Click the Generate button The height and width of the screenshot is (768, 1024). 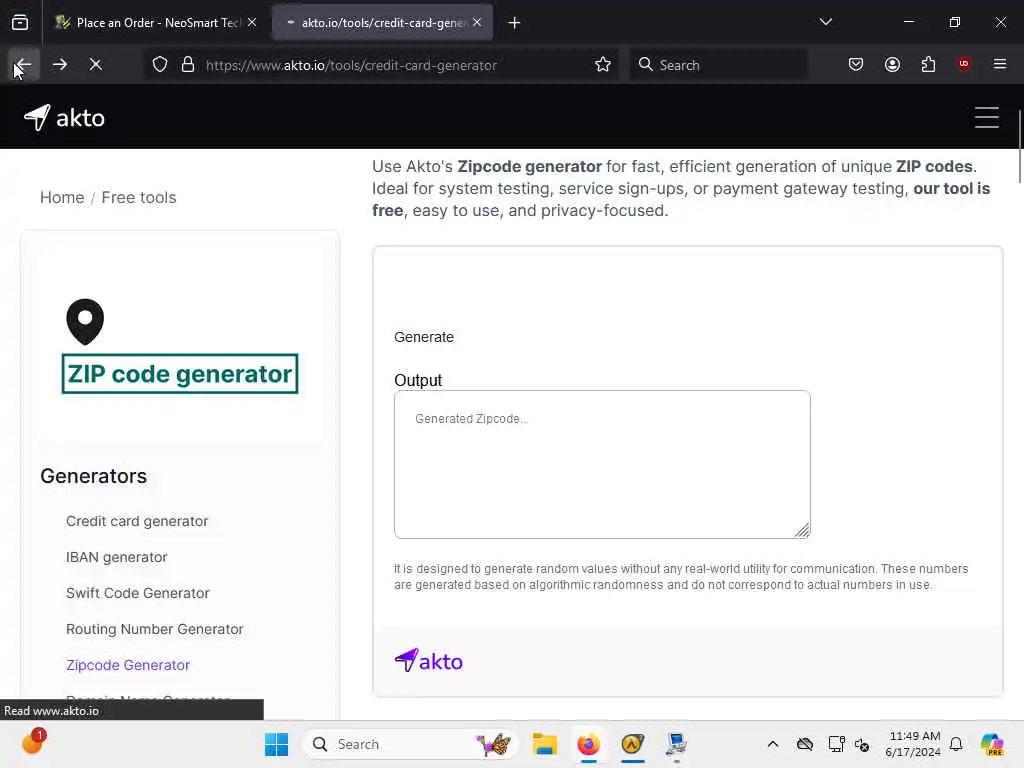click(424, 337)
